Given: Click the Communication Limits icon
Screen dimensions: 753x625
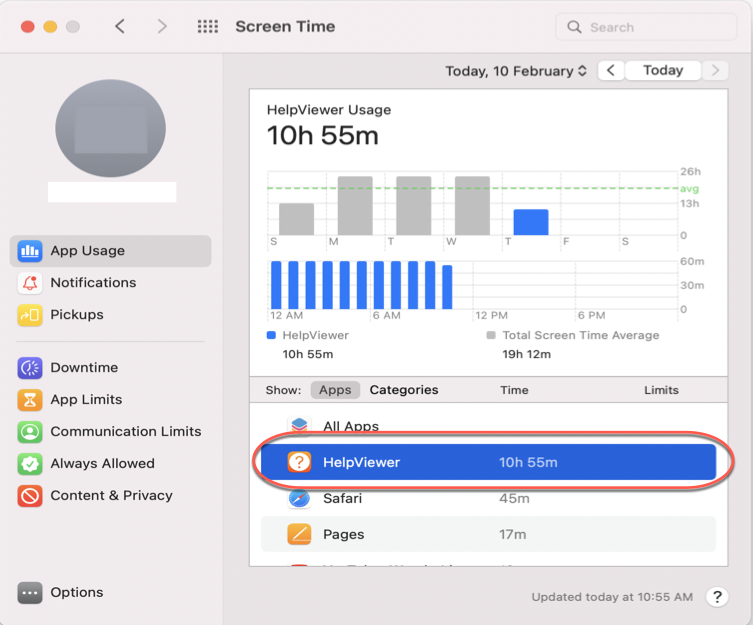Looking at the screenshot, I should click(30, 432).
